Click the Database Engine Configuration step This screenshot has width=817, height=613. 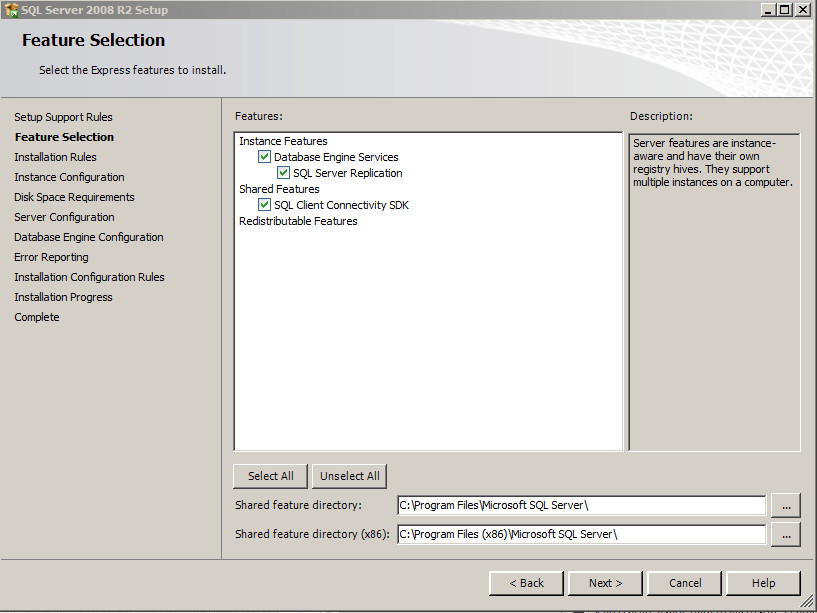coord(89,237)
